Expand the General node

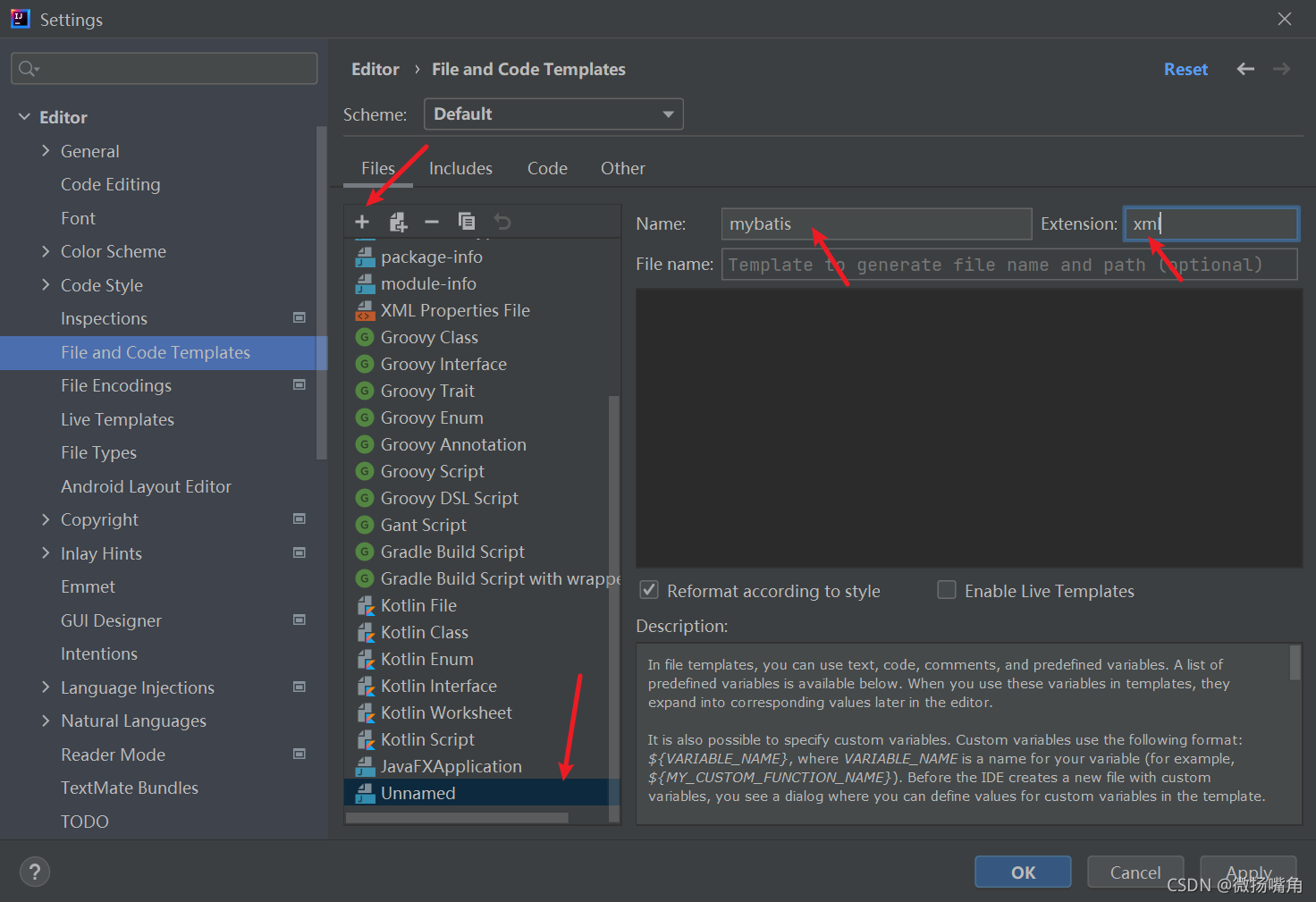click(x=46, y=150)
